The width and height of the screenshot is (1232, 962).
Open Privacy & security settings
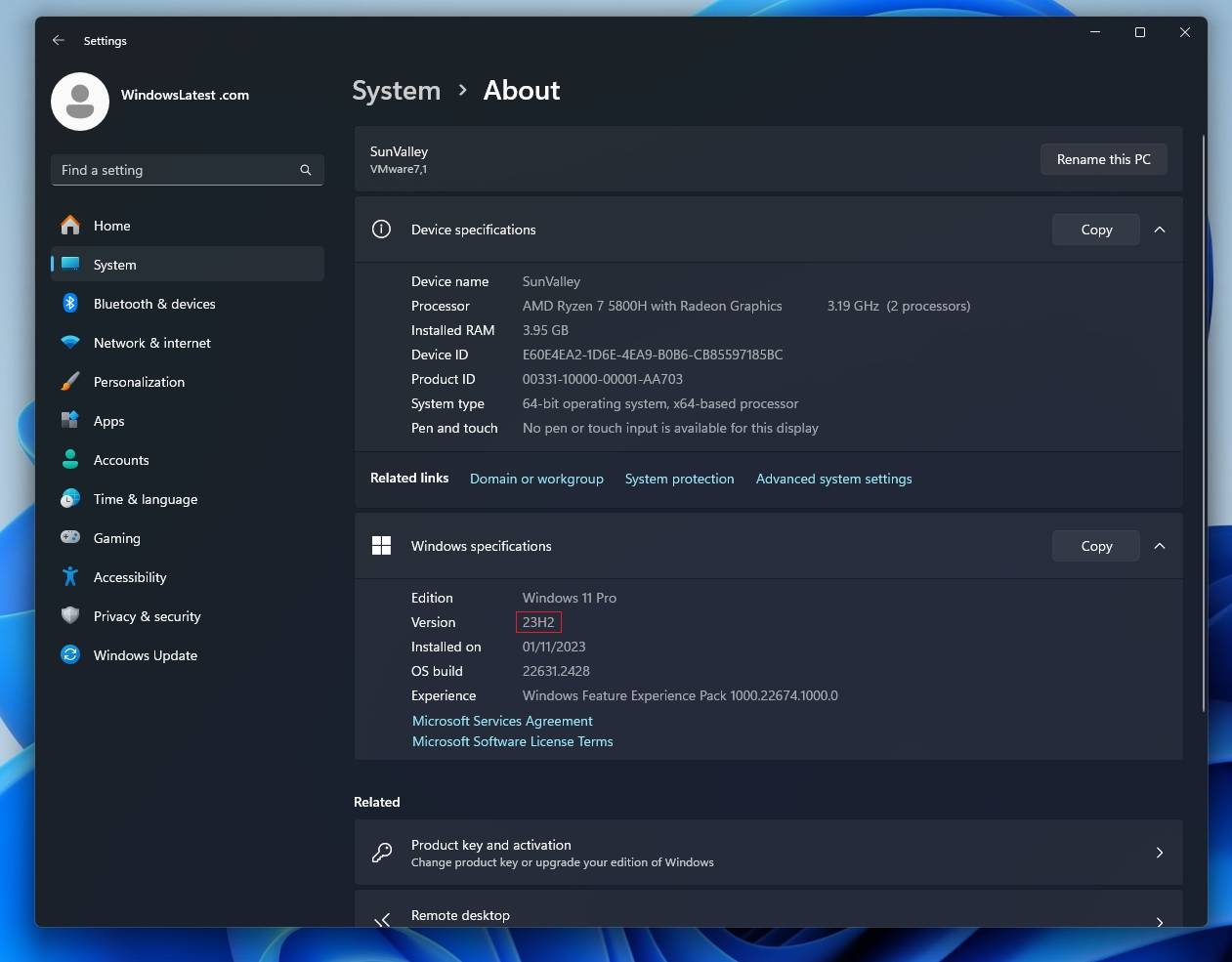[69, 616]
